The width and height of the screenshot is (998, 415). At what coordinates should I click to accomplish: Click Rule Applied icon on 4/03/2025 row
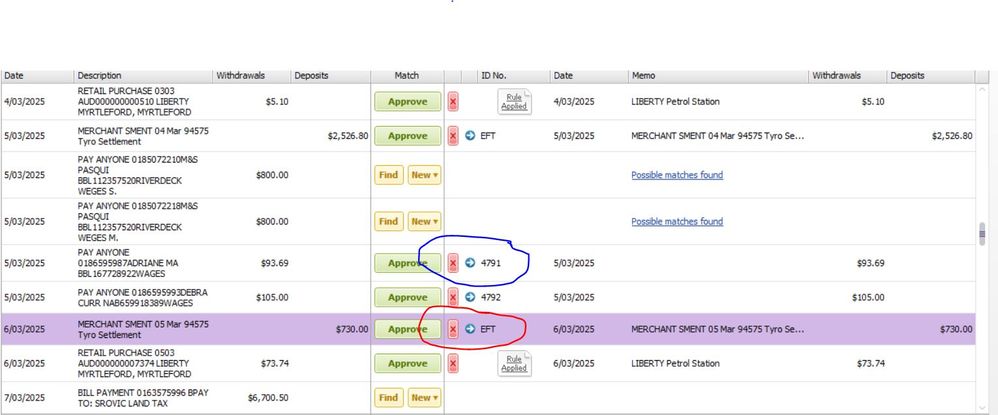coord(514,102)
